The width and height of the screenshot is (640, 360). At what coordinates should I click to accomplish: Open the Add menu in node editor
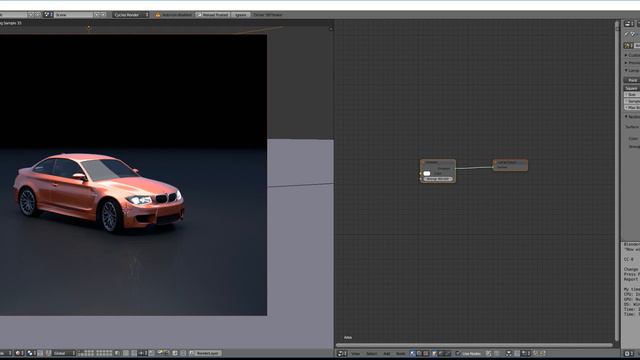(387, 353)
